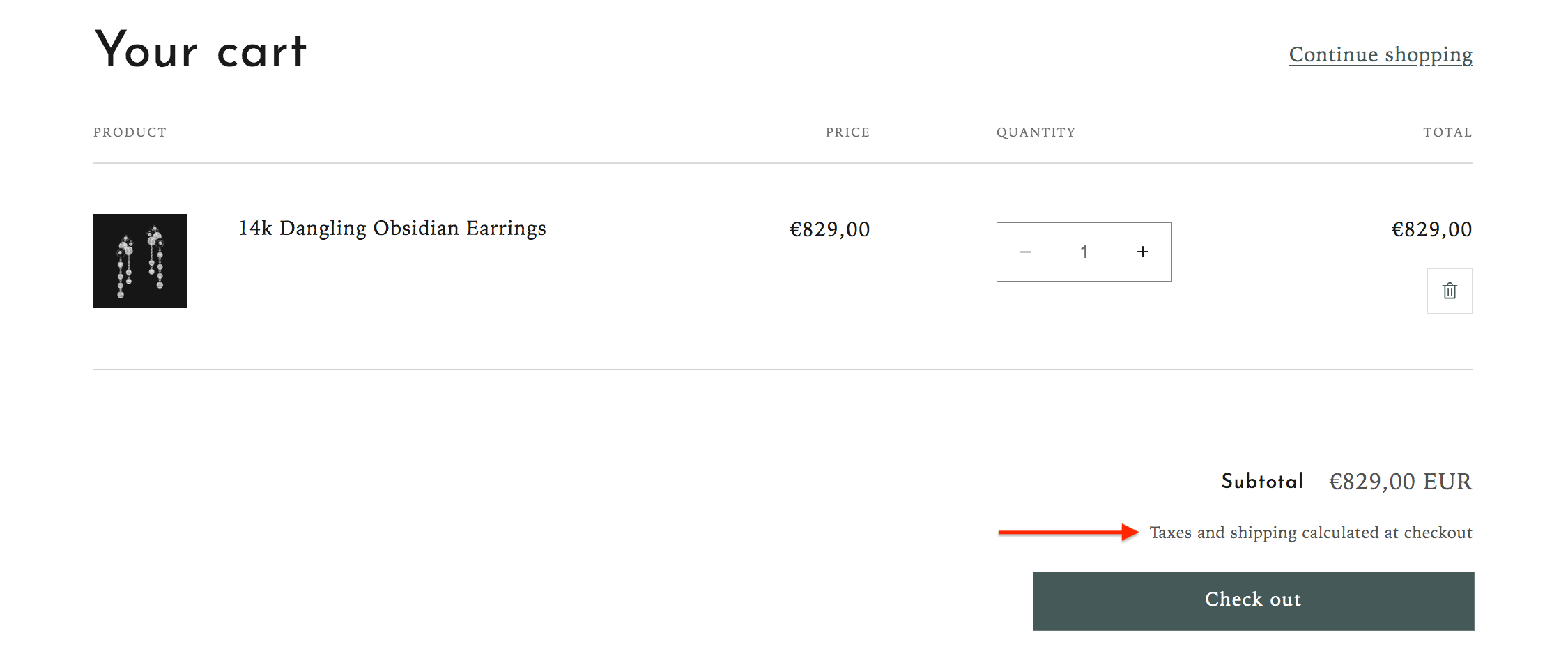Click the quantity number field
The height and width of the screenshot is (658, 1568).
pos(1084,252)
